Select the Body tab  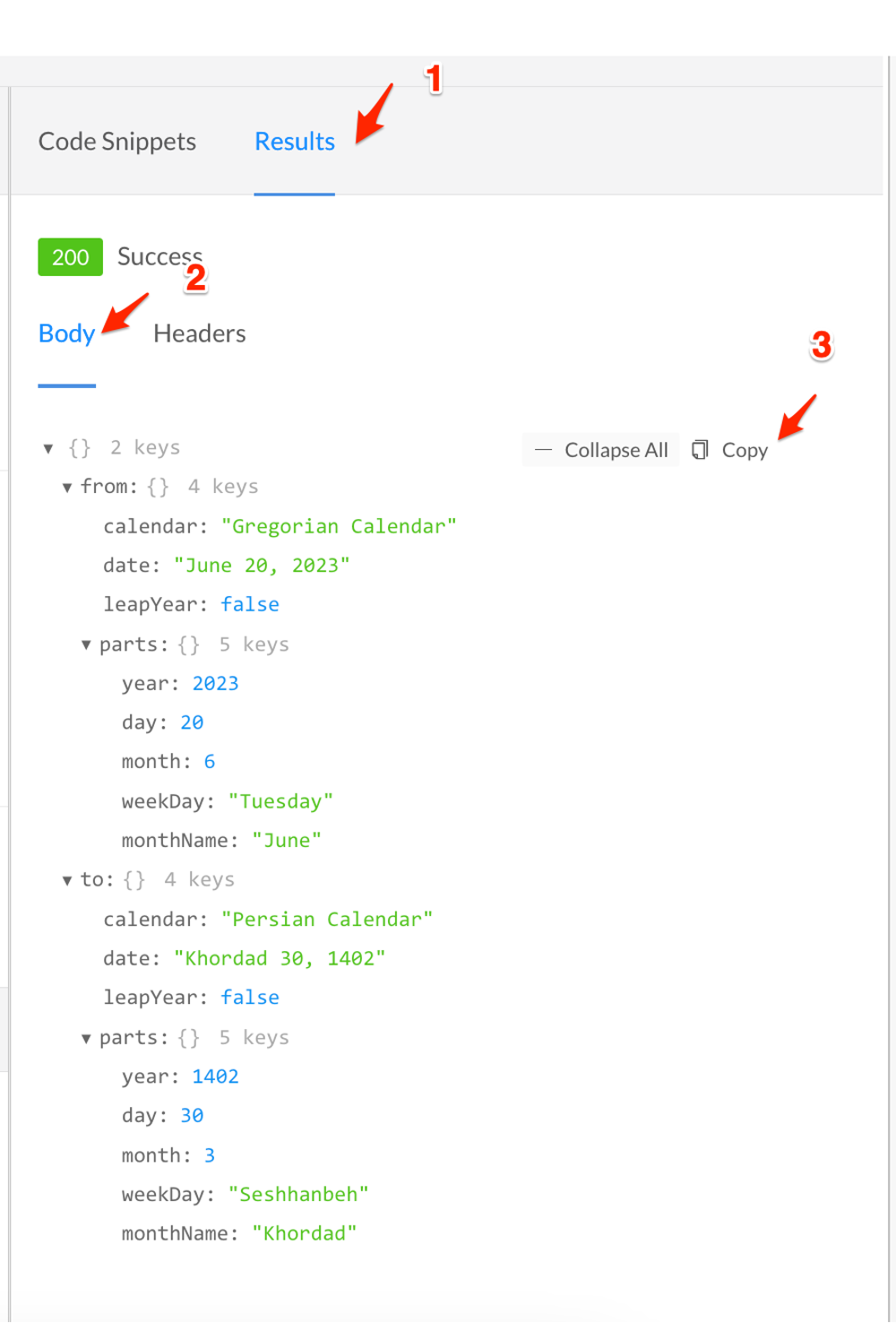(x=66, y=333)
